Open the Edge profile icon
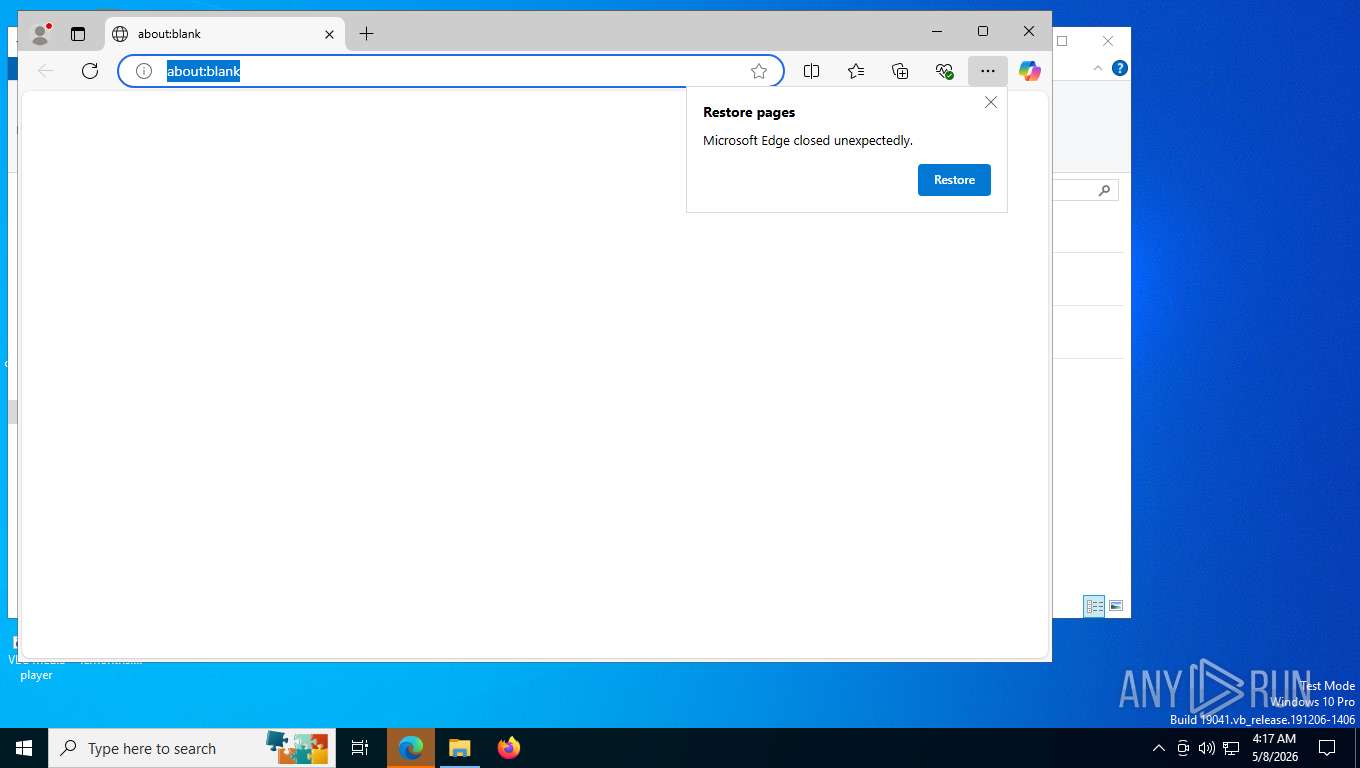 coord(41,34)
